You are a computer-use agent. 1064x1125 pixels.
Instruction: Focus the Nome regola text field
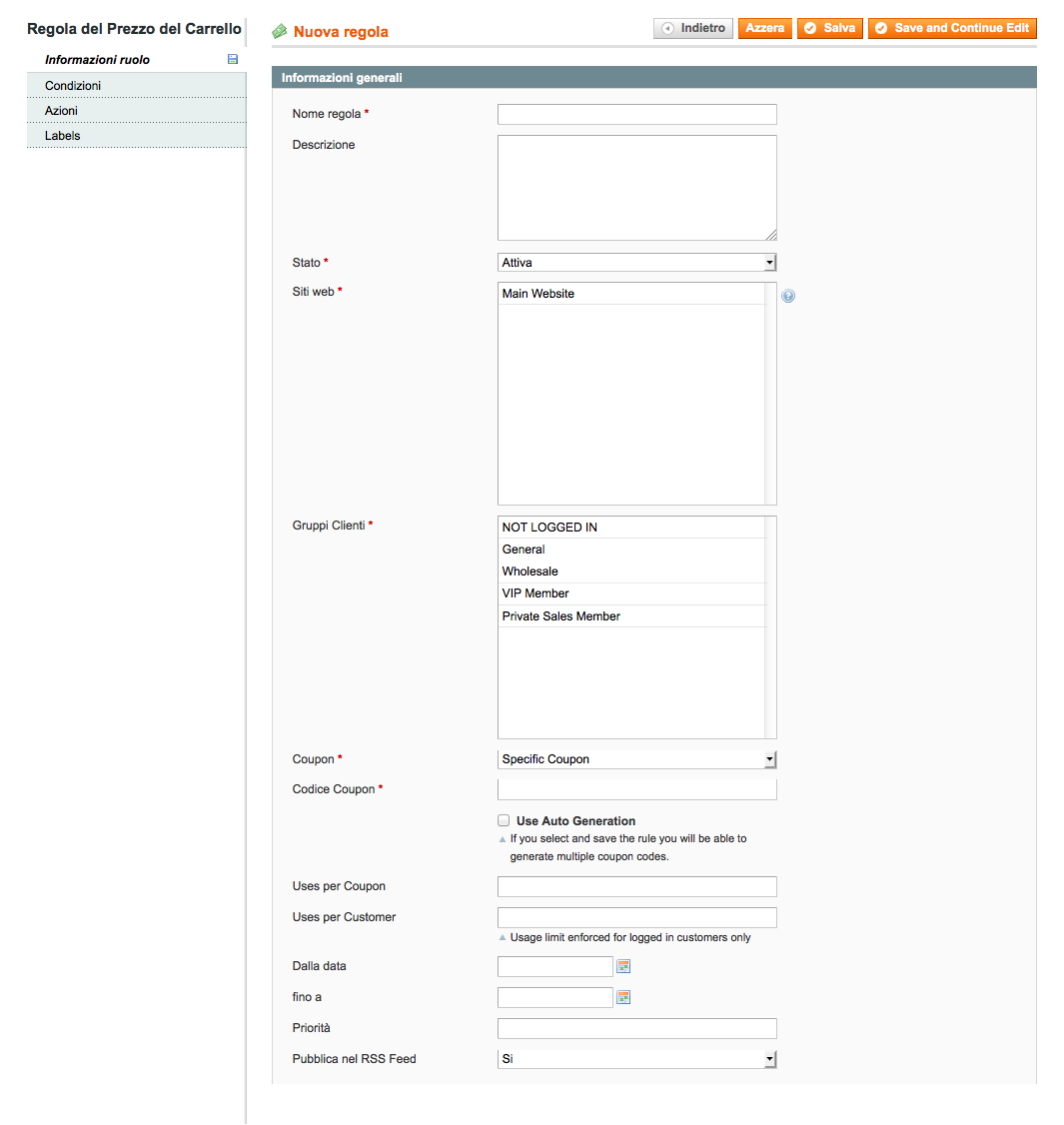[x=636, y=115]
